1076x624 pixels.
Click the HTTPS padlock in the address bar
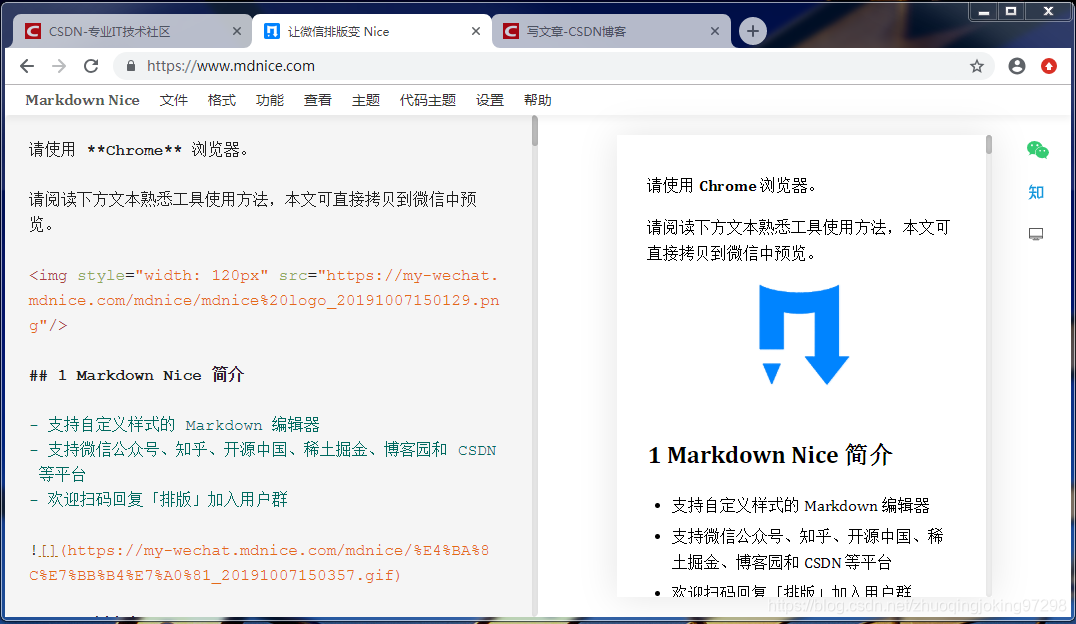pyautogui.click(x=129, y=65)
